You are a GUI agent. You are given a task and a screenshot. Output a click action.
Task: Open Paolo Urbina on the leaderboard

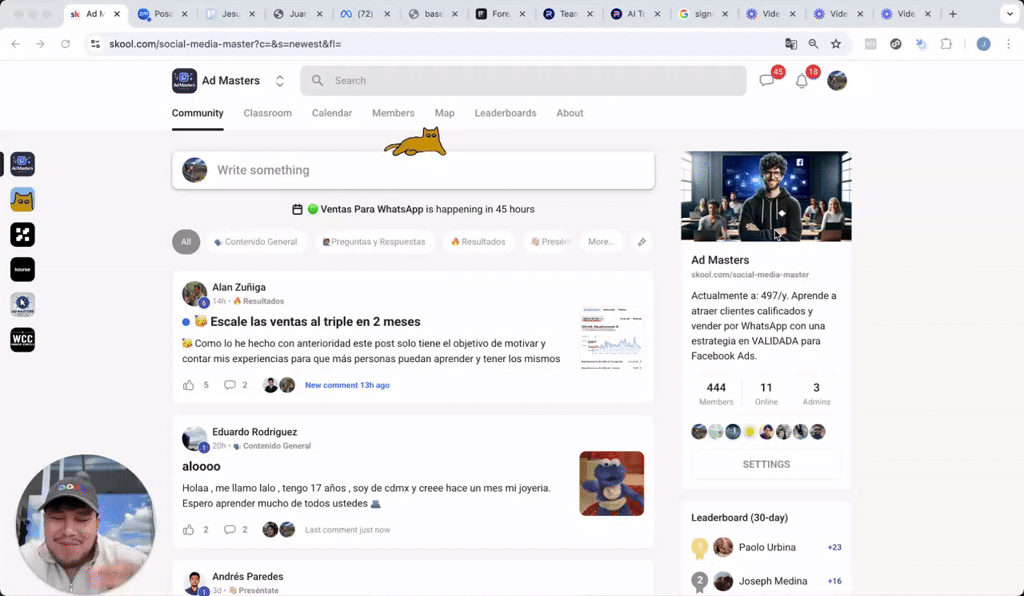(767, 548)
